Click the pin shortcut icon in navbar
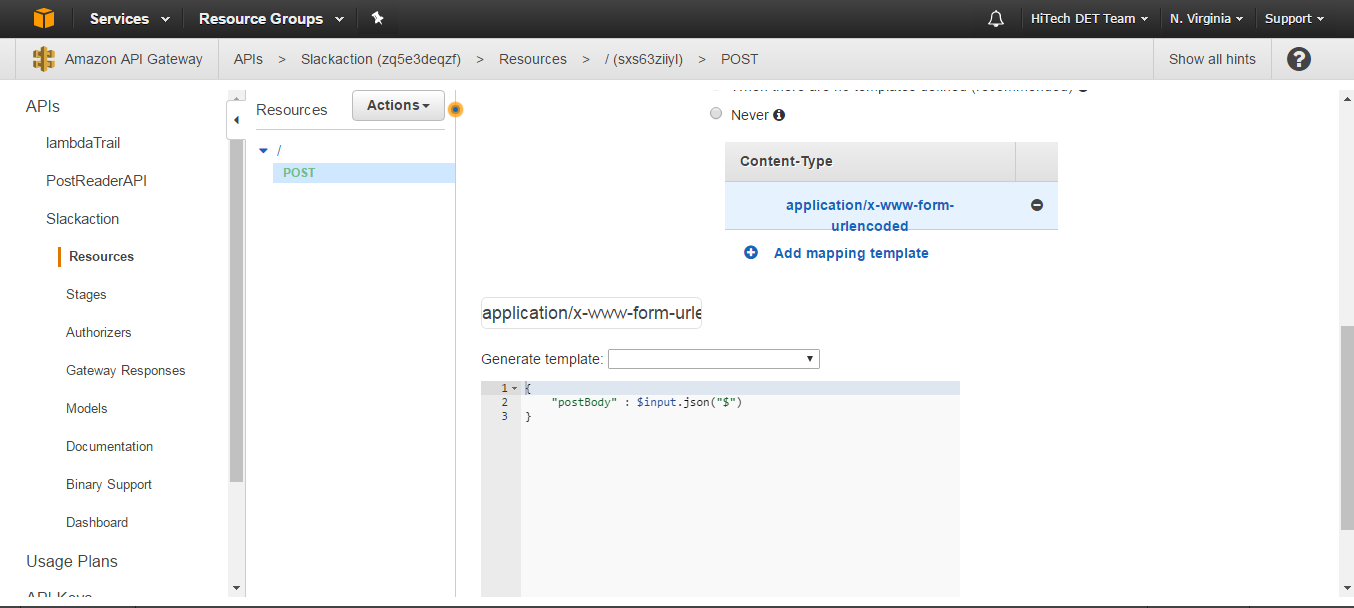 [377, 18]
